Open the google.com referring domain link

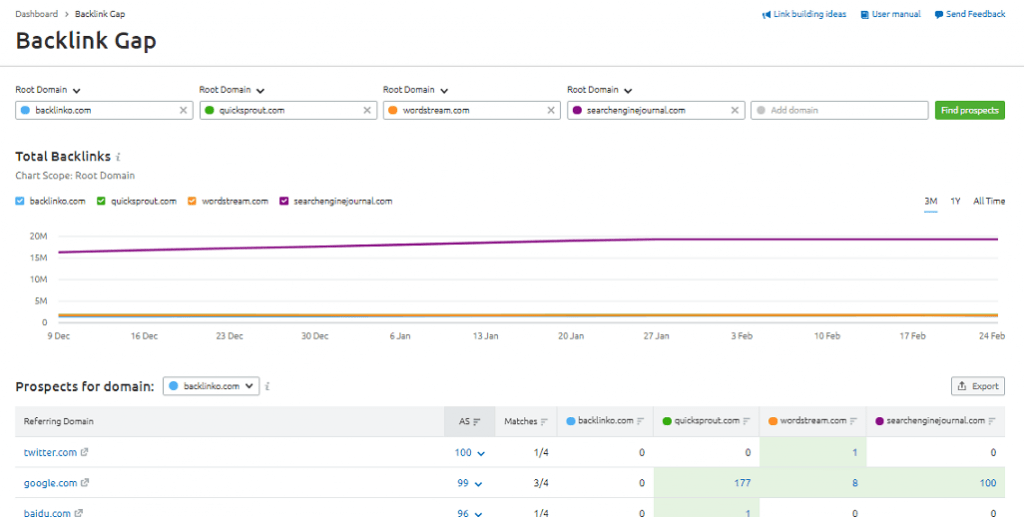tap(51, 483)
